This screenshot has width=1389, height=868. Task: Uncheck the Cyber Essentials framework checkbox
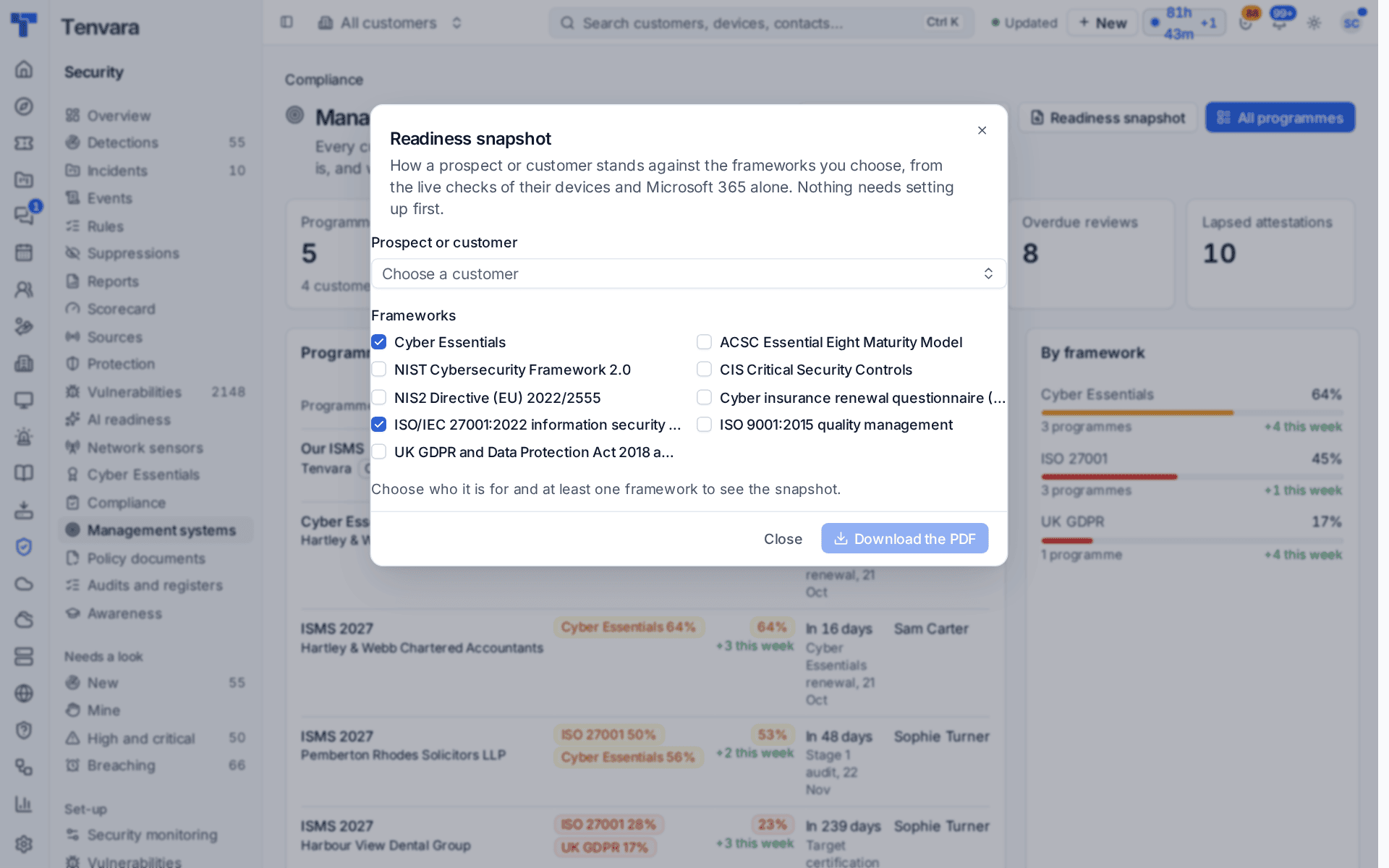click(378, 342)
